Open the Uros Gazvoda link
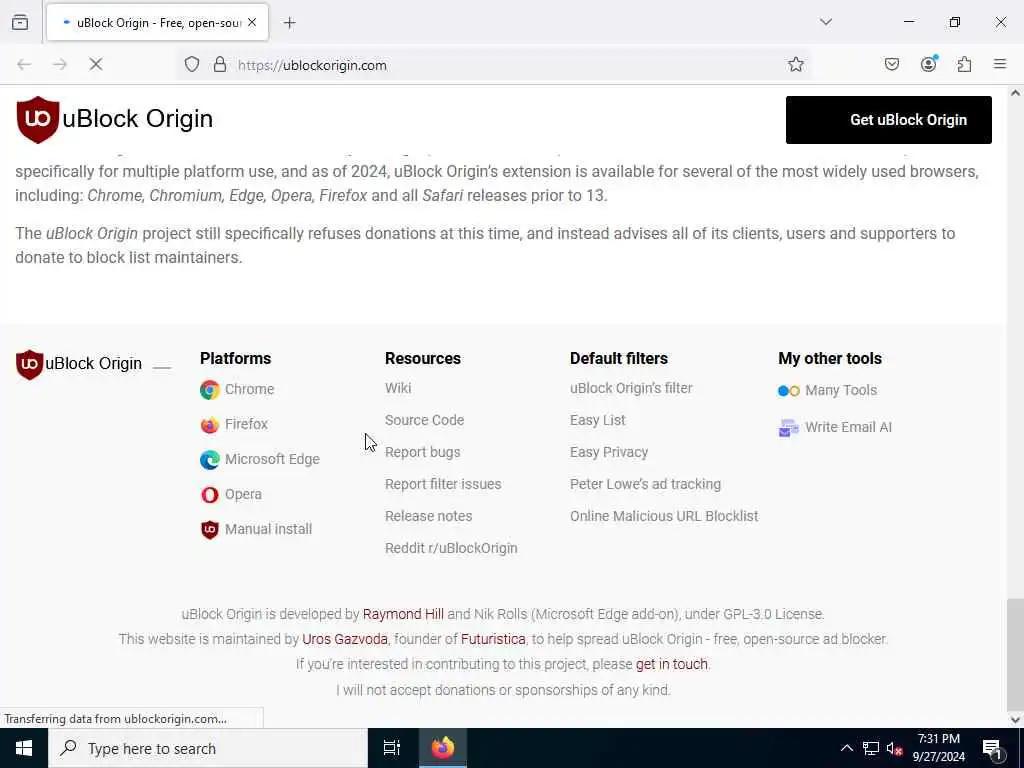1024x768 pixels. (345, 639)
